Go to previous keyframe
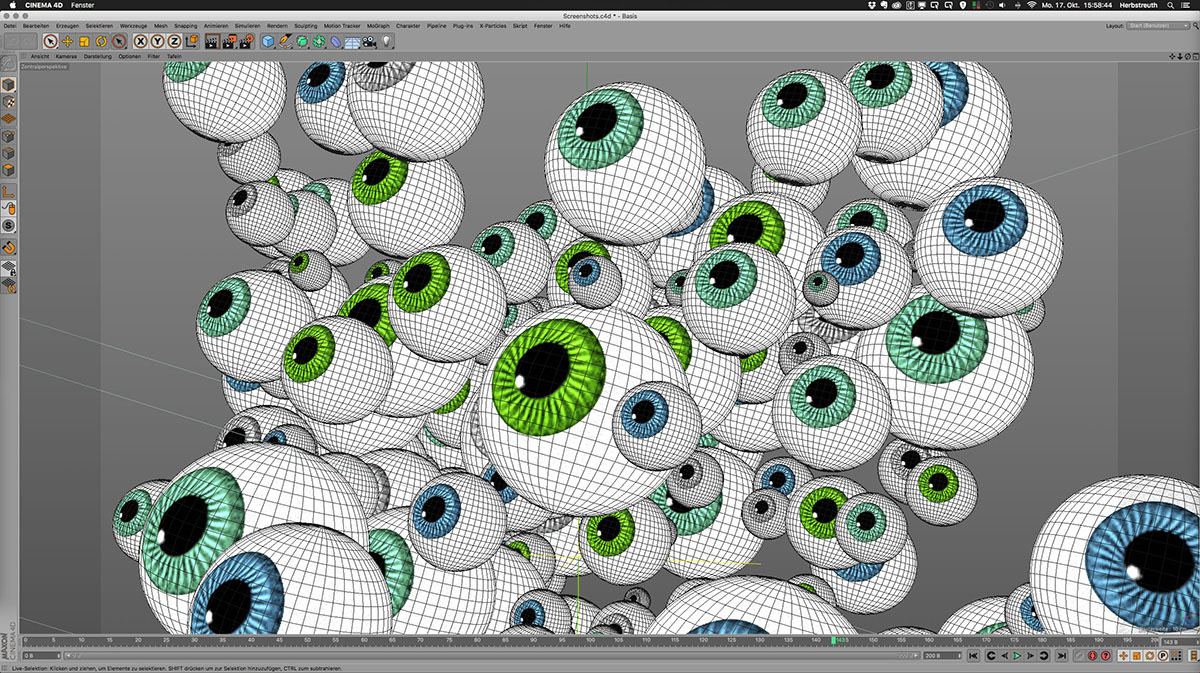Viewport: 1200px width, 673px height. (991, 656)
